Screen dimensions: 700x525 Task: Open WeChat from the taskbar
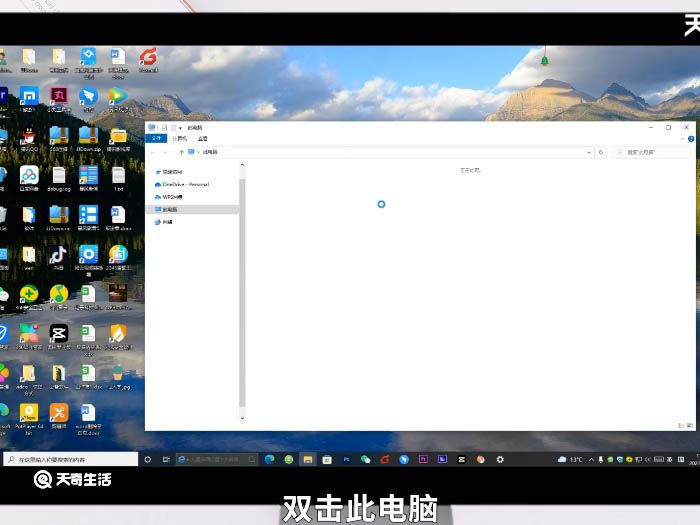[366, 459]
